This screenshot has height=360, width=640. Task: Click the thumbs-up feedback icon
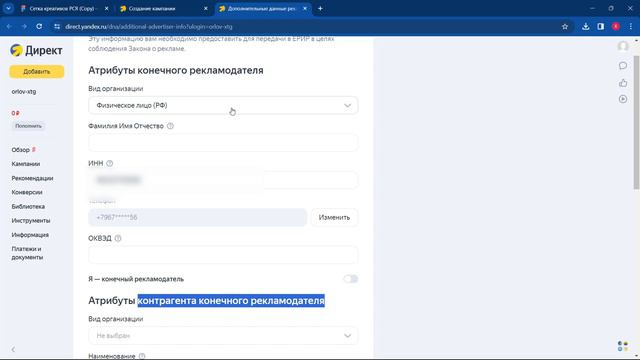click(623, 83)
